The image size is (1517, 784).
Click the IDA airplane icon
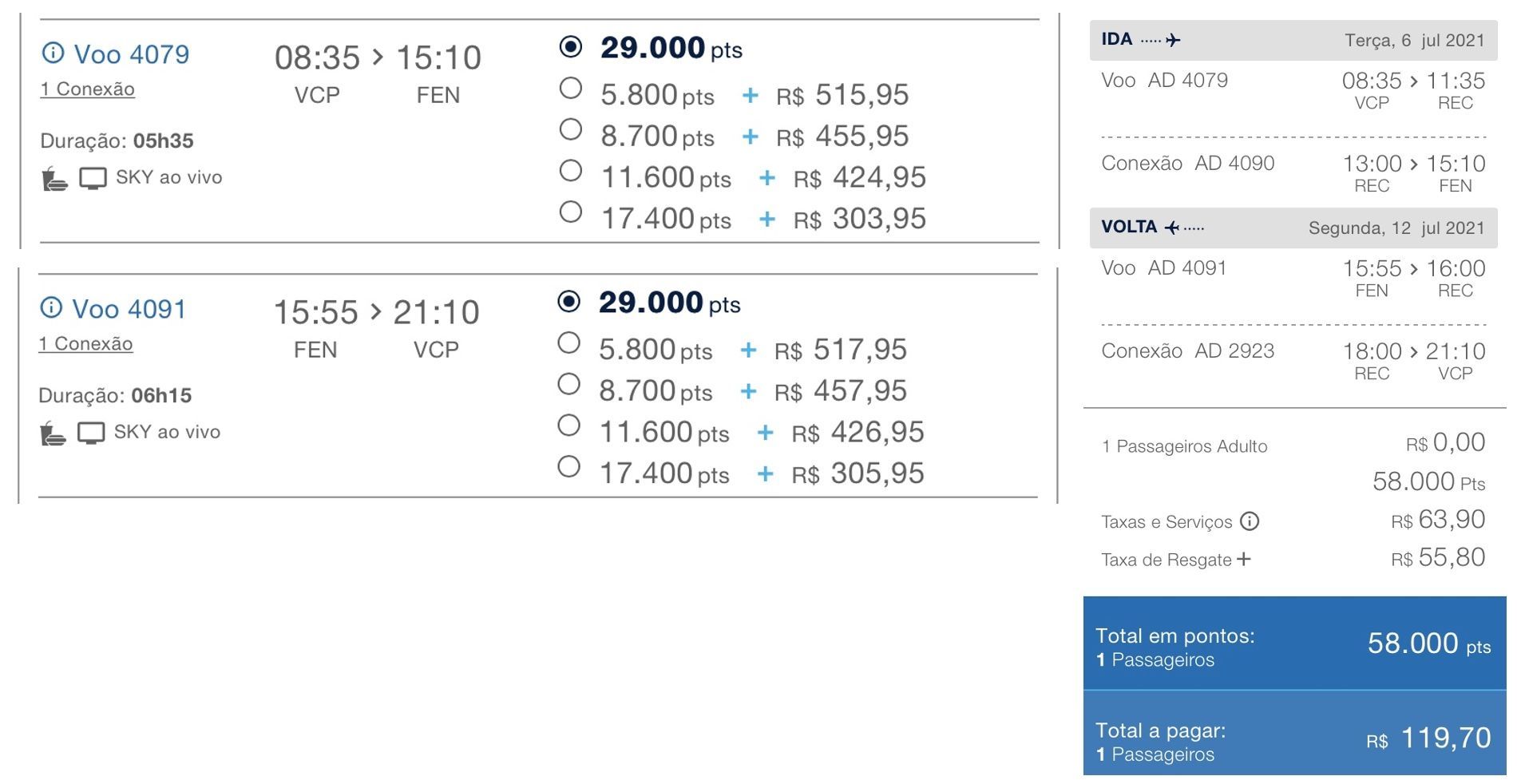(x=1172, y=40)
